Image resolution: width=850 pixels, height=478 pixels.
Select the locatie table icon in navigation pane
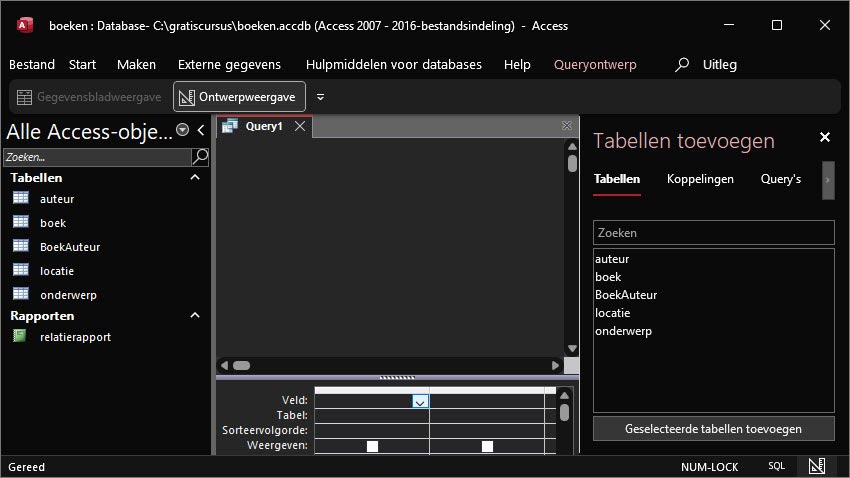21,269
